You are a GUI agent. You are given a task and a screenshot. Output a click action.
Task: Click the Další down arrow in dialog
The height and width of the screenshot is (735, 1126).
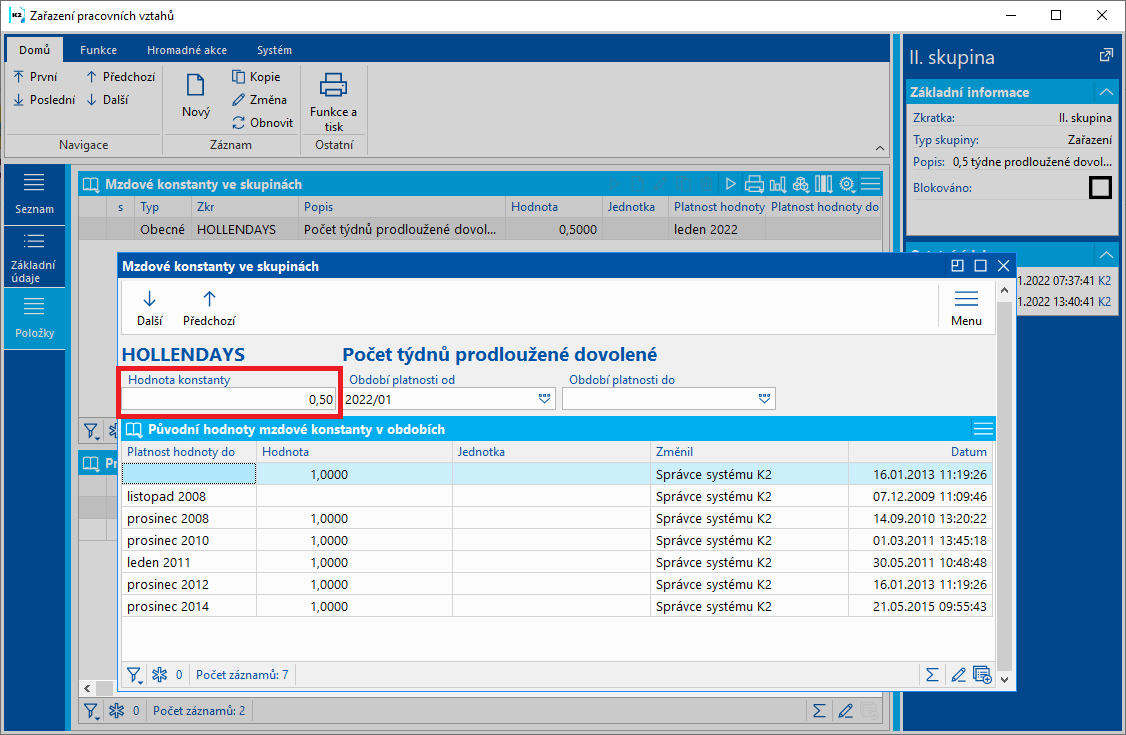coord(149,299)
